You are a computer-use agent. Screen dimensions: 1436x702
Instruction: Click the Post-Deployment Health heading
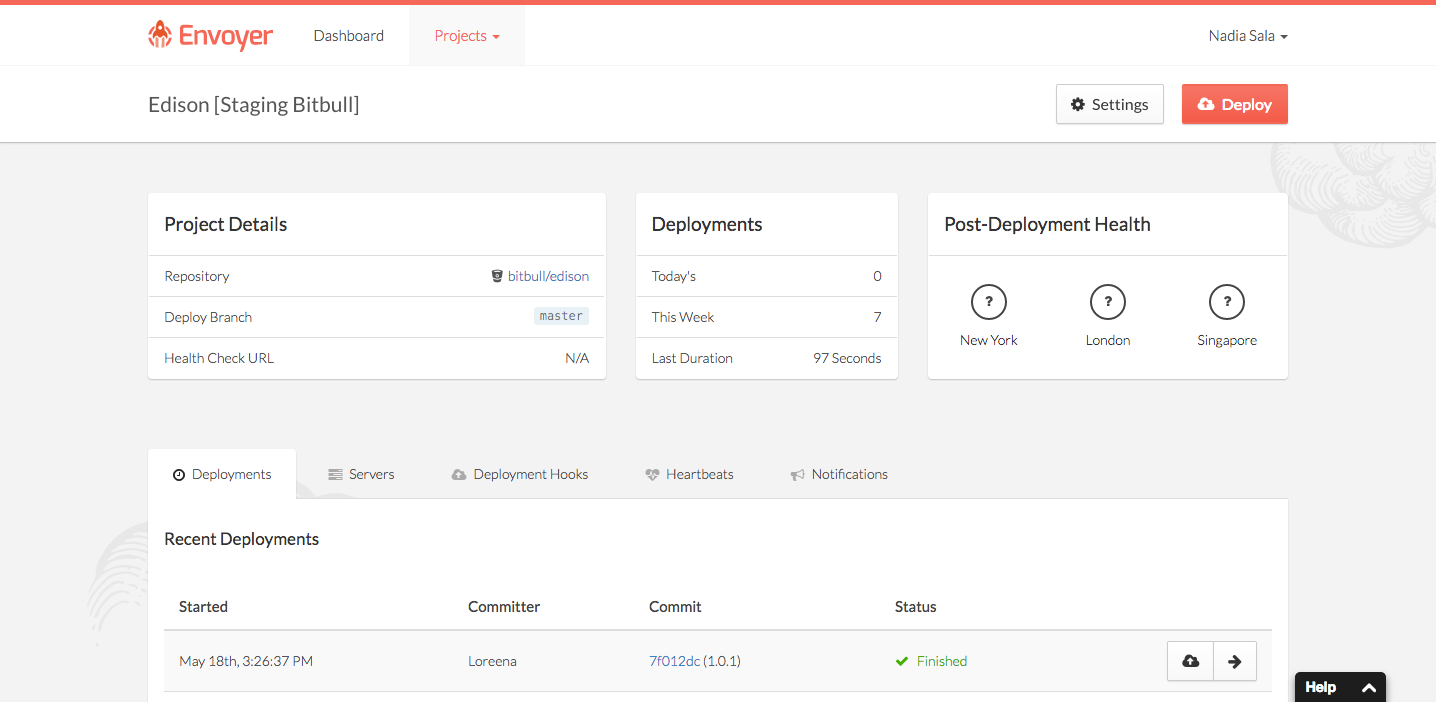[1047, 224]
